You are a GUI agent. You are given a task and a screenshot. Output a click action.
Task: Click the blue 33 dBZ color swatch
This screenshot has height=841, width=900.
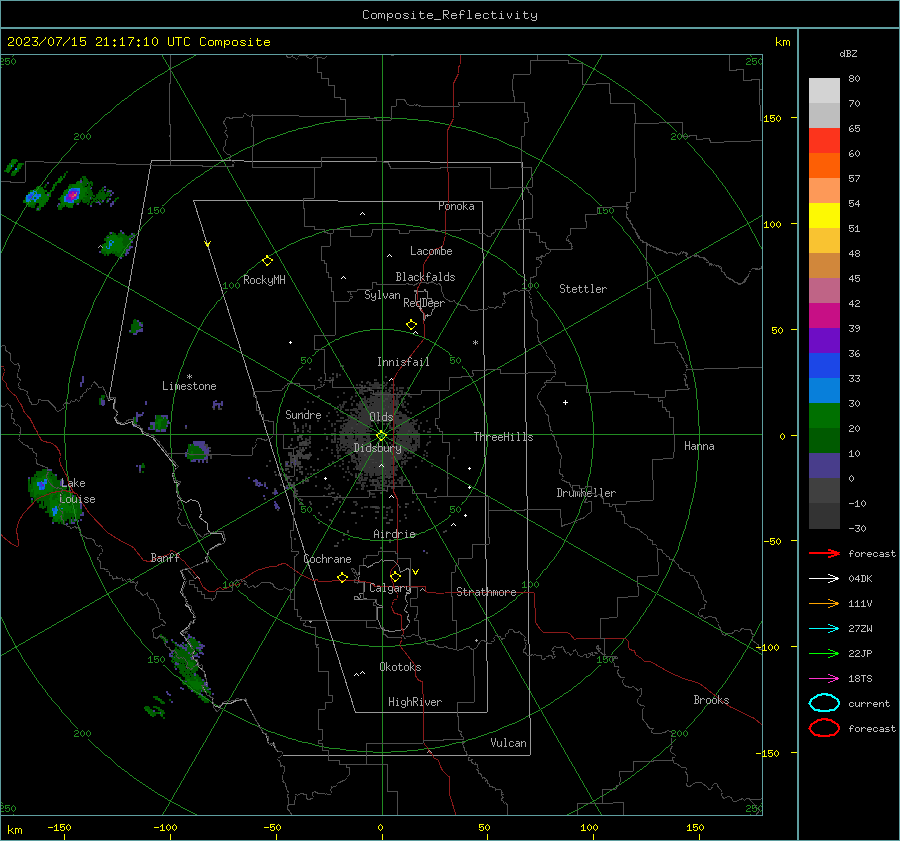click(824, 390)
